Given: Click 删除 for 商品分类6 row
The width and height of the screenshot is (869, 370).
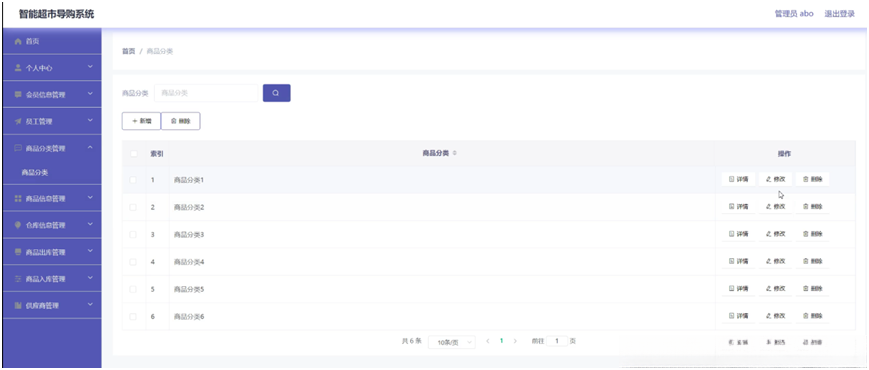Looking at the screenshot, I should click(812, 316).
